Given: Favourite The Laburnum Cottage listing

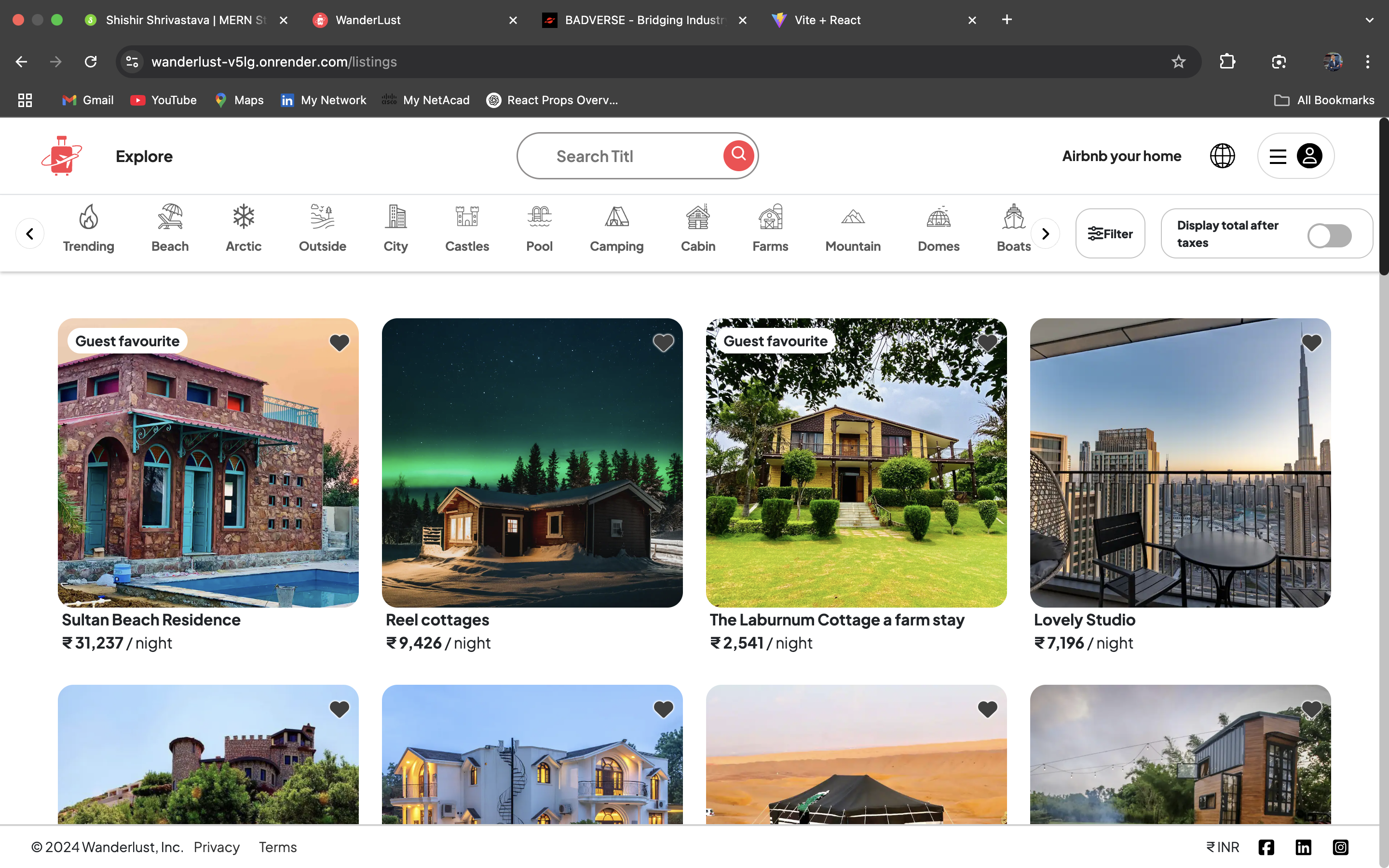Looking at the screenshot, I should (987, 343).
